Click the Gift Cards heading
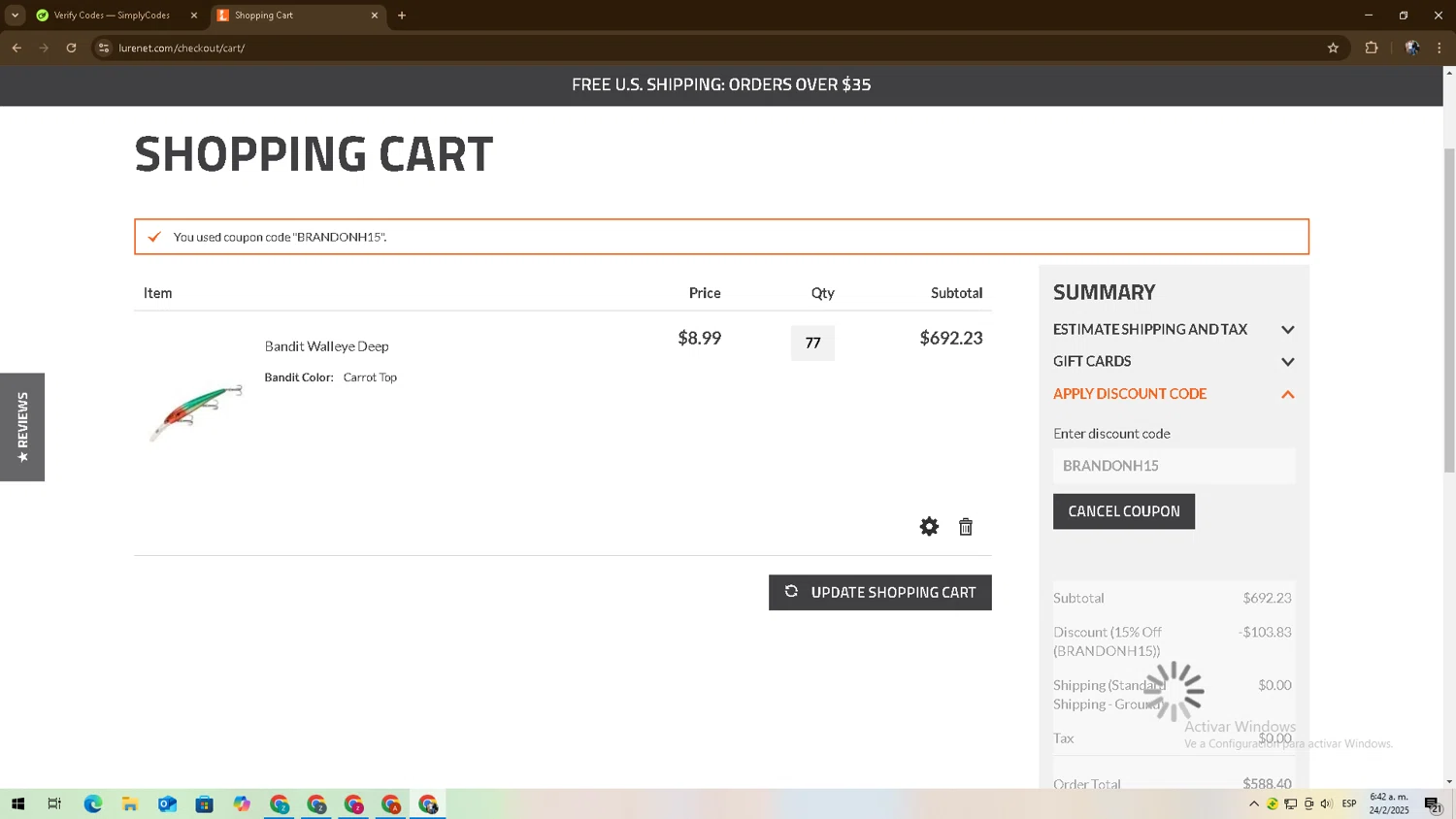 [1092, 361]
